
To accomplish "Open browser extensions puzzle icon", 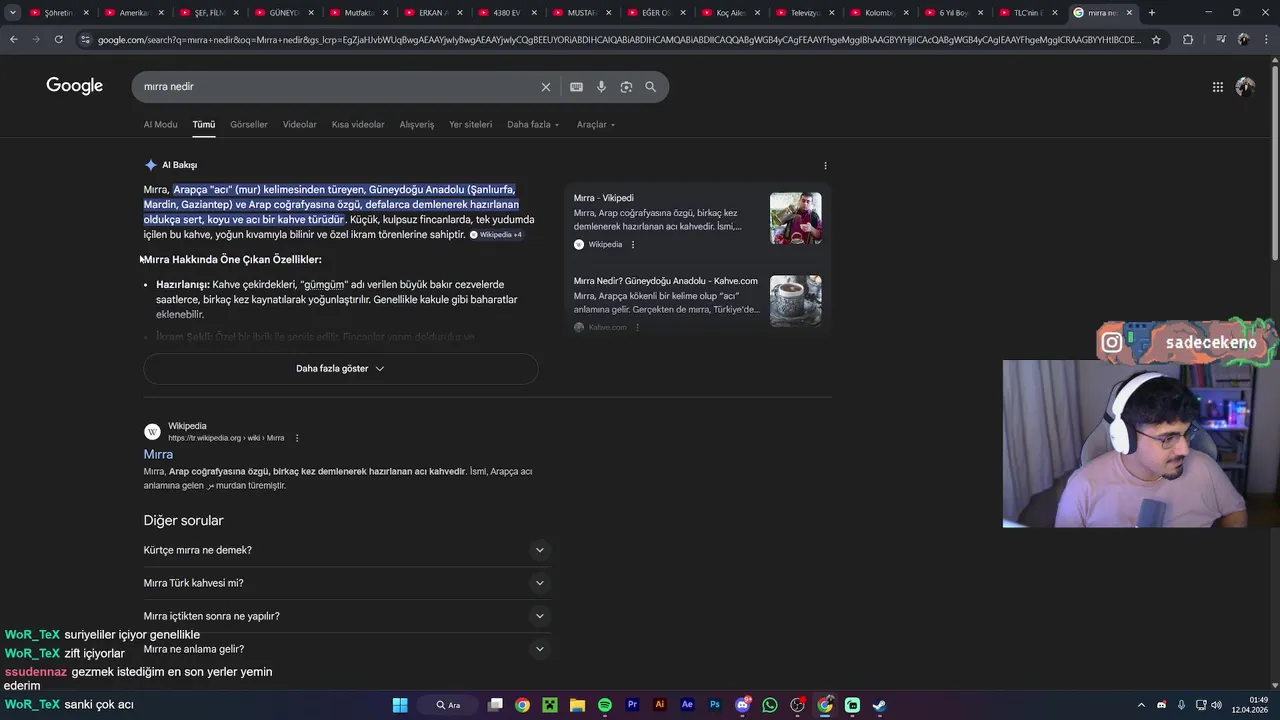I will 1188,40.
